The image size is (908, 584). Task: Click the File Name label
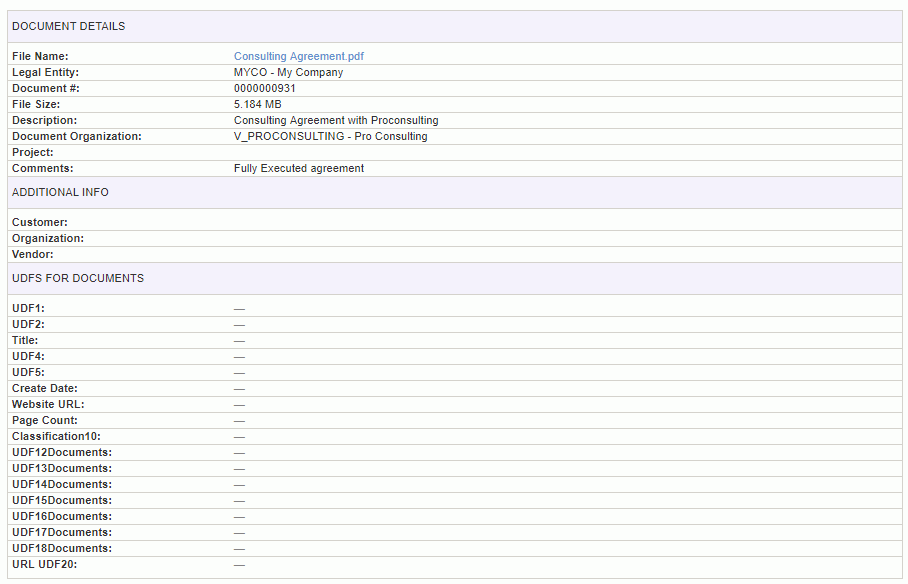tap(40, 56)
